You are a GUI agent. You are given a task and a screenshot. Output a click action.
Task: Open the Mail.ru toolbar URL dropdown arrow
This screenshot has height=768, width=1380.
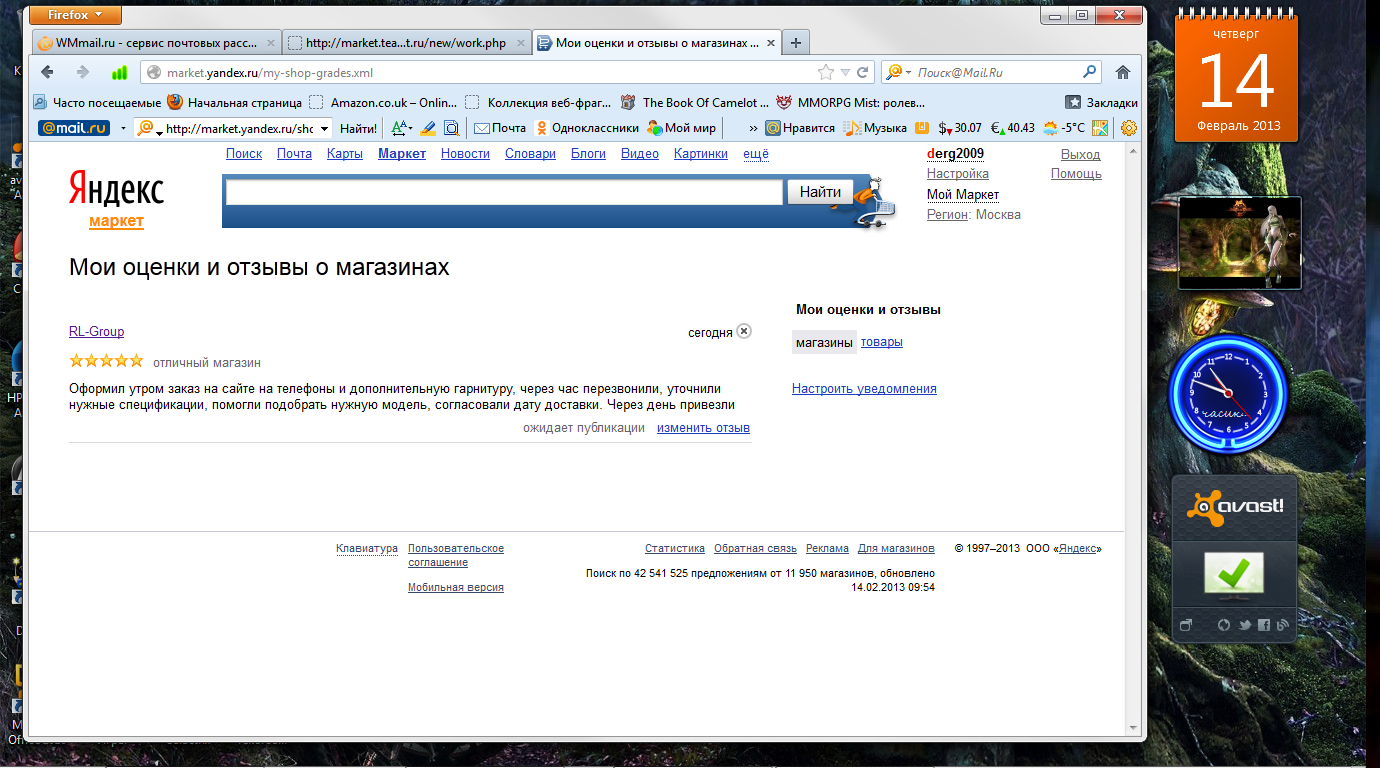[324, 128]
